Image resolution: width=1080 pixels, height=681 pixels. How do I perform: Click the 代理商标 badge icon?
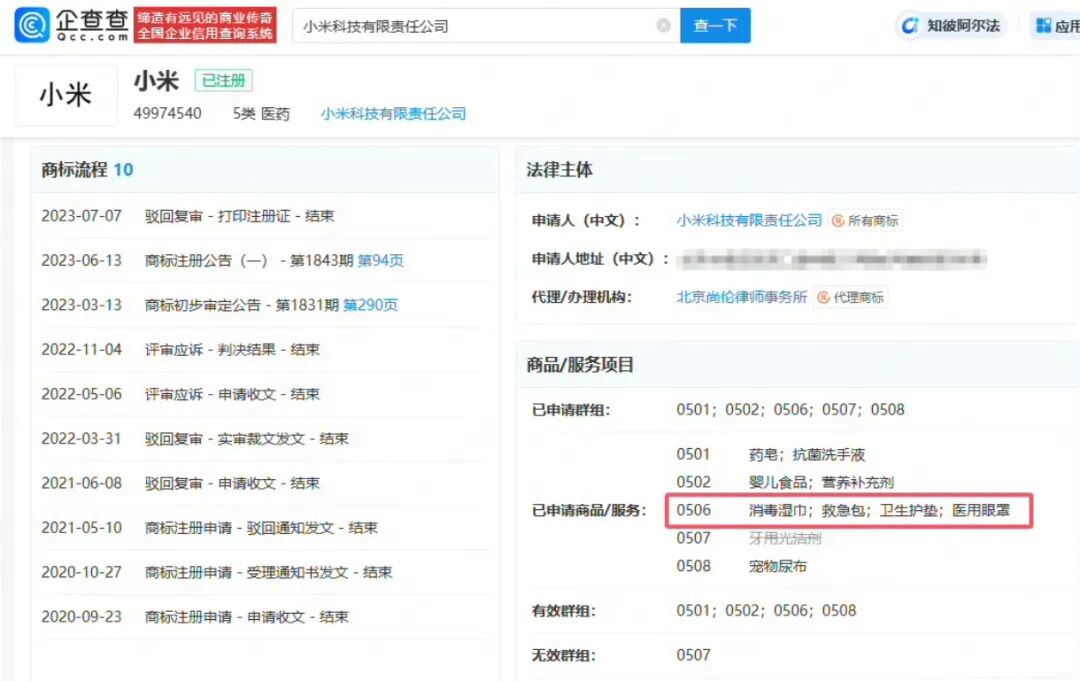823,297
